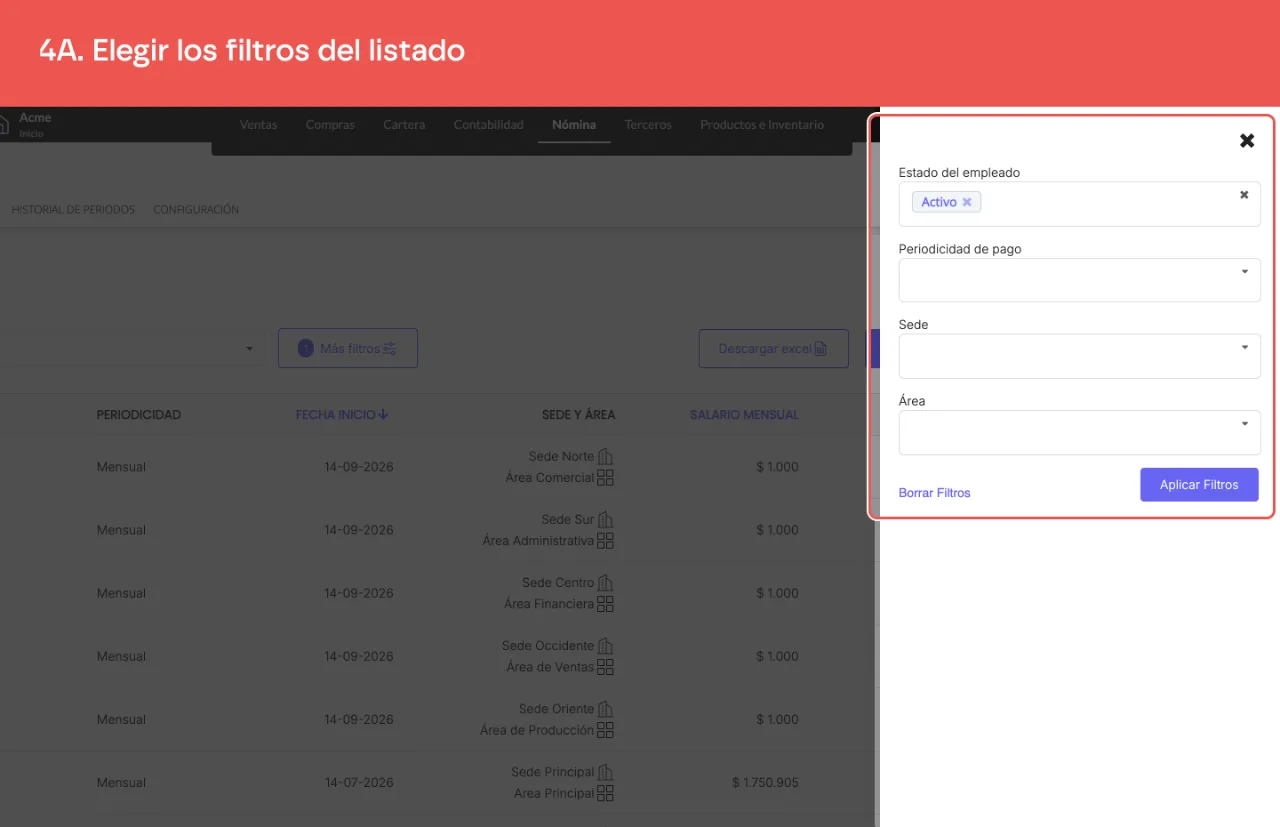Focus the Estado del empleado field

[1079, 204]
